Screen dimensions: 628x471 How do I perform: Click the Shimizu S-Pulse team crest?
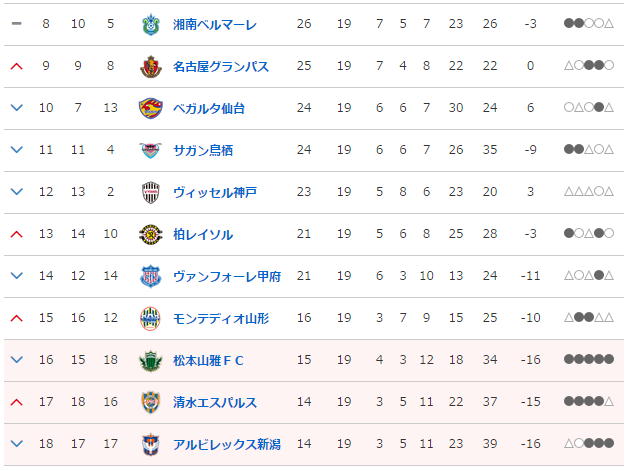pyautogui.click(x=150, y=402)
